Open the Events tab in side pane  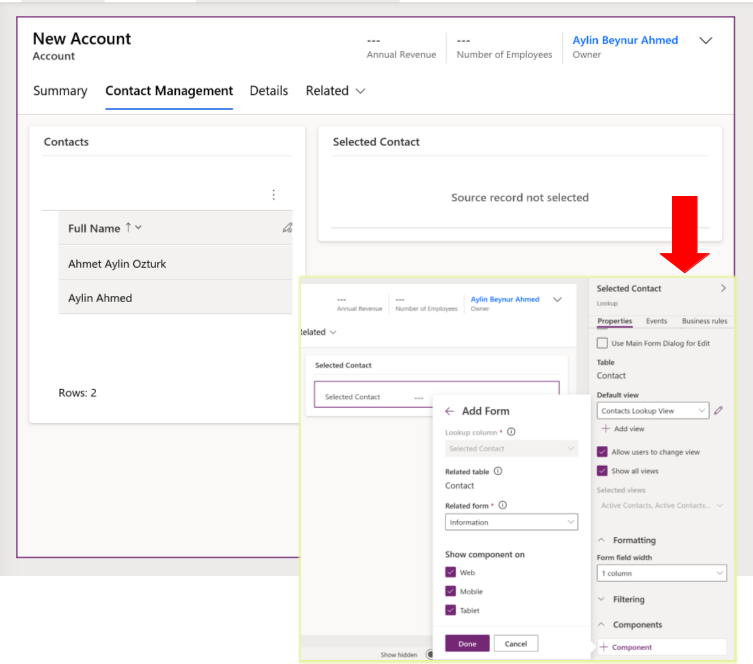pos(656,321)
